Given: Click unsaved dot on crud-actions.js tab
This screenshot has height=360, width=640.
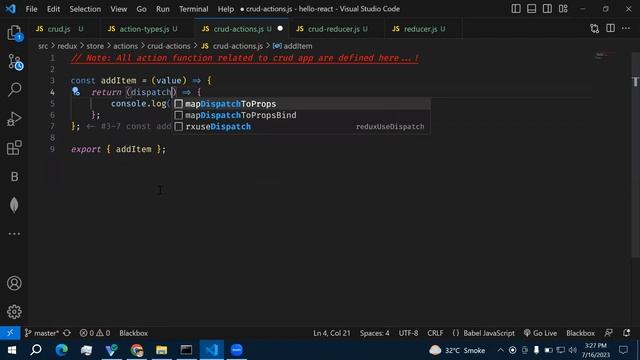Looking at the screenshot, I should [280, 29].
